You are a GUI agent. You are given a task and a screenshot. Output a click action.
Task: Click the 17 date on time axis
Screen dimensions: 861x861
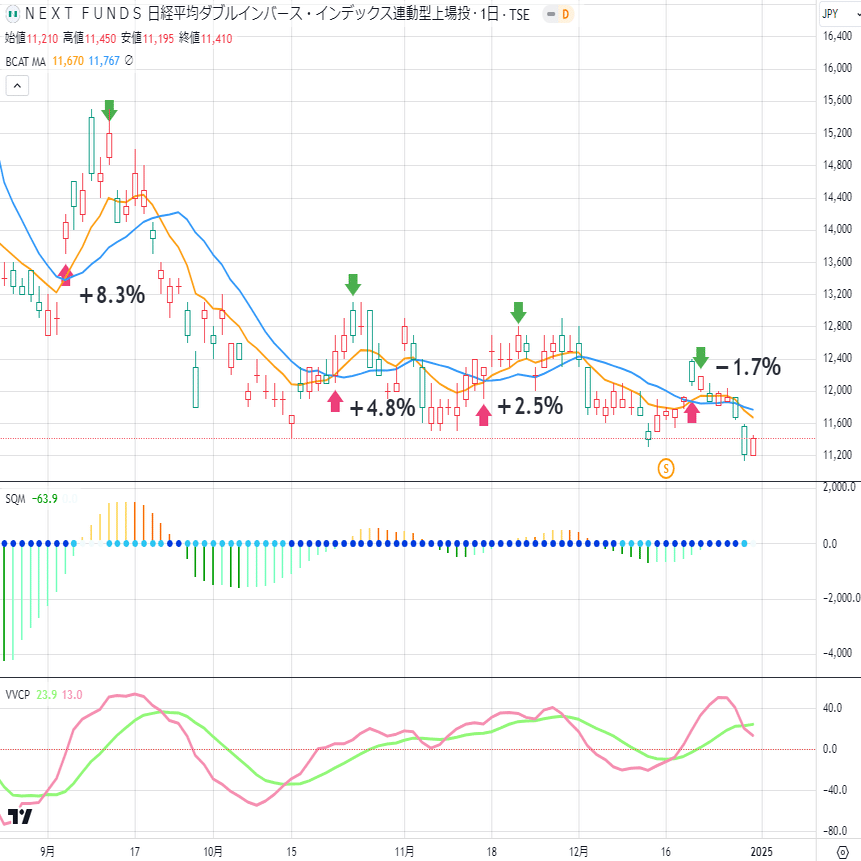[135, 852]
